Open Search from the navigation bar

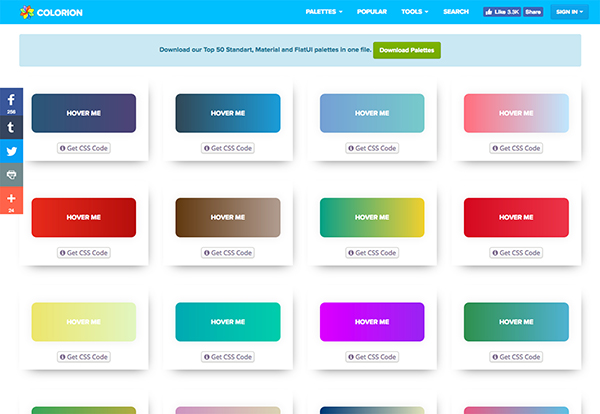[x=456, y=12]
